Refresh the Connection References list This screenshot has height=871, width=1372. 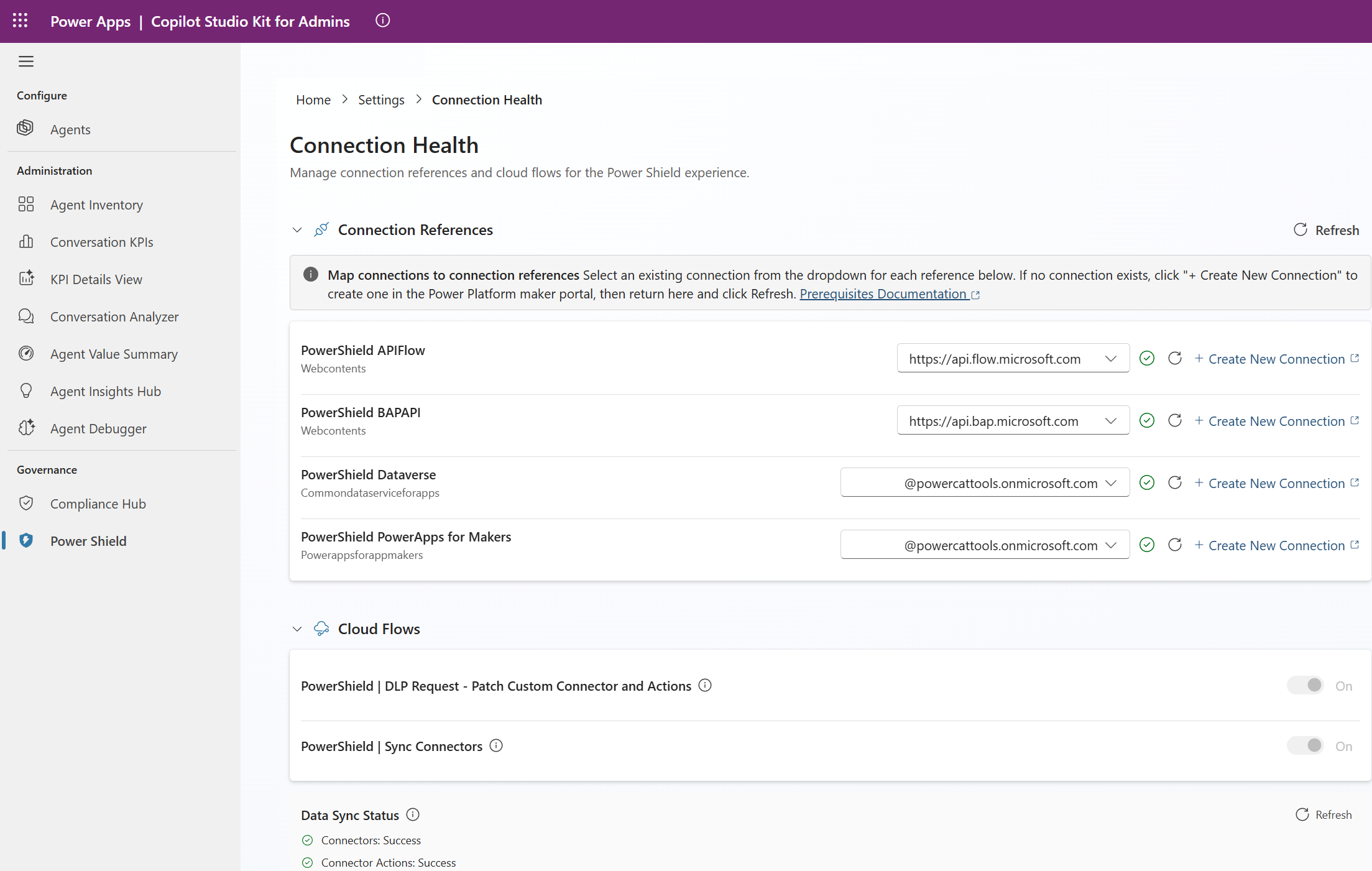pos(1327,230)
